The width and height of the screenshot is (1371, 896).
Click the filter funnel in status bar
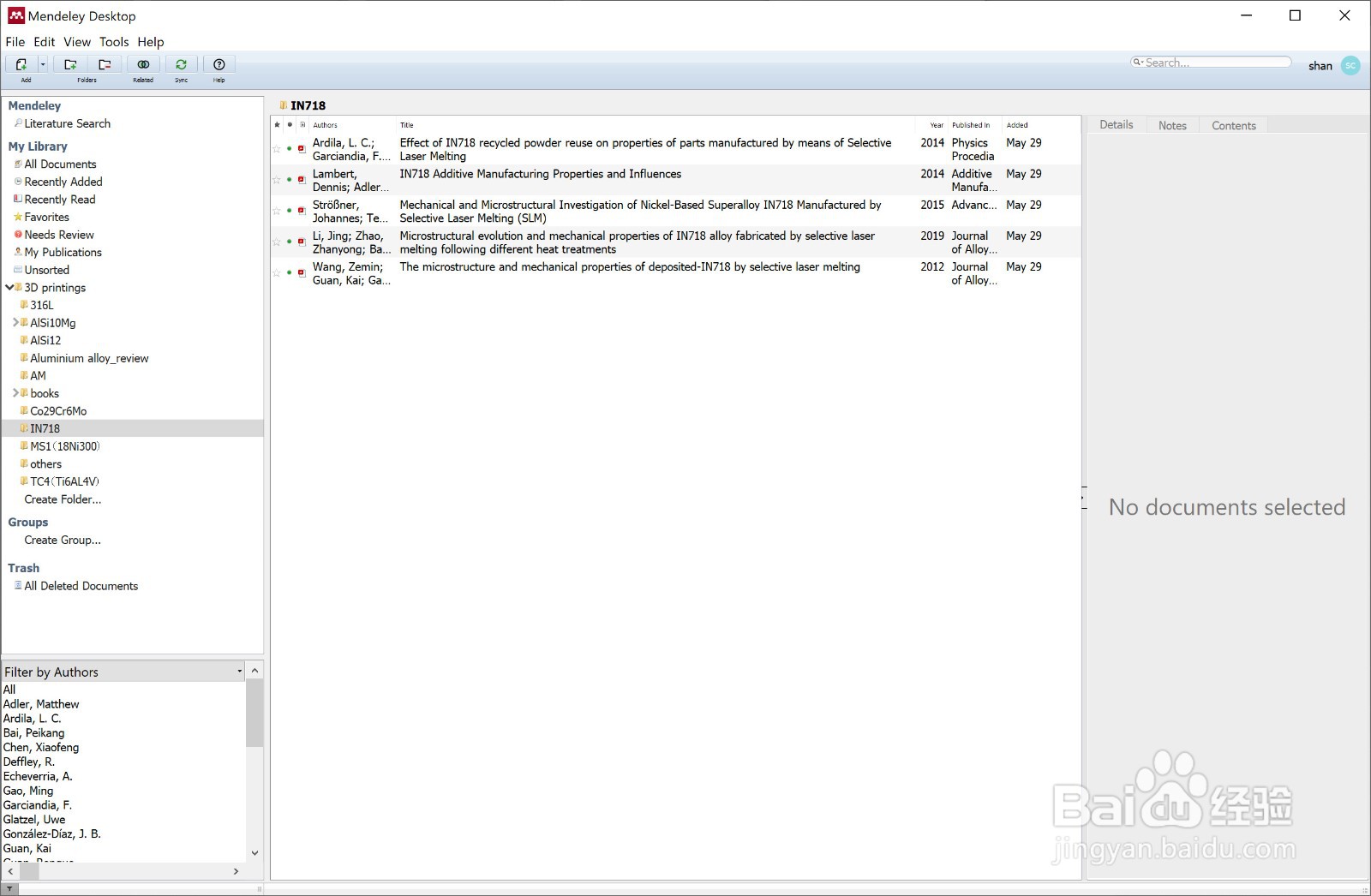click(x=9, y=889)
